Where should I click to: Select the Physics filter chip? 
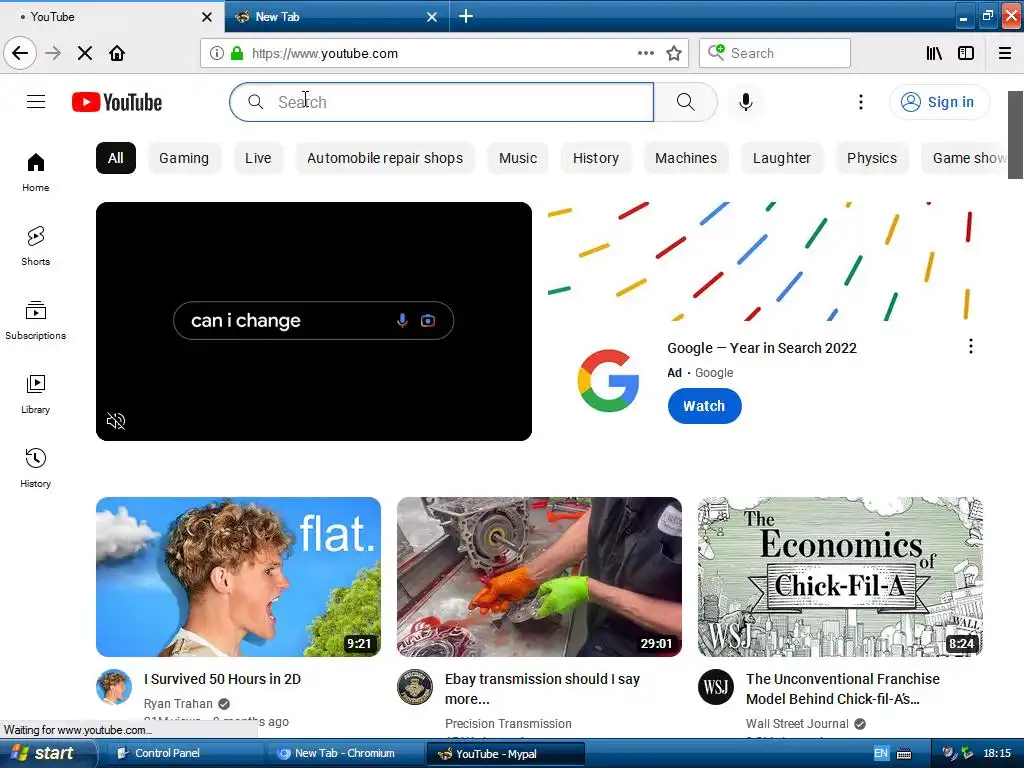872,158
